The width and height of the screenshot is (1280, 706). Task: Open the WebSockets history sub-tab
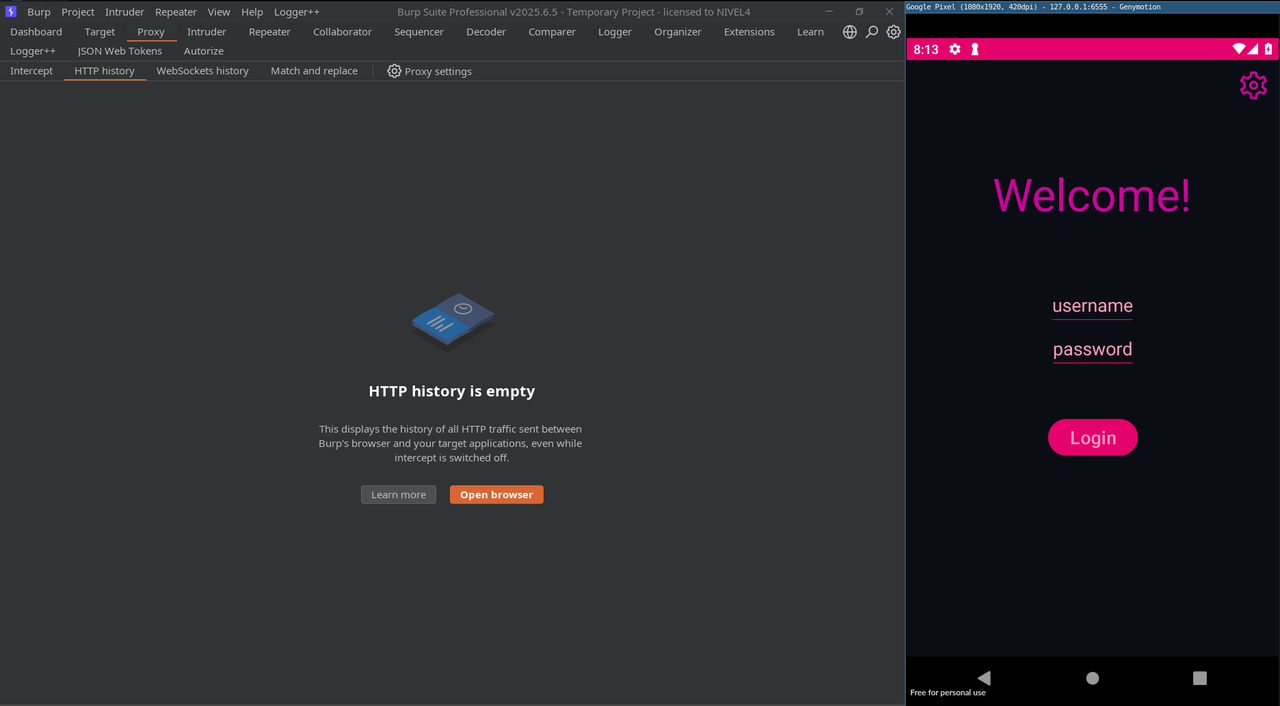[203, 71]
